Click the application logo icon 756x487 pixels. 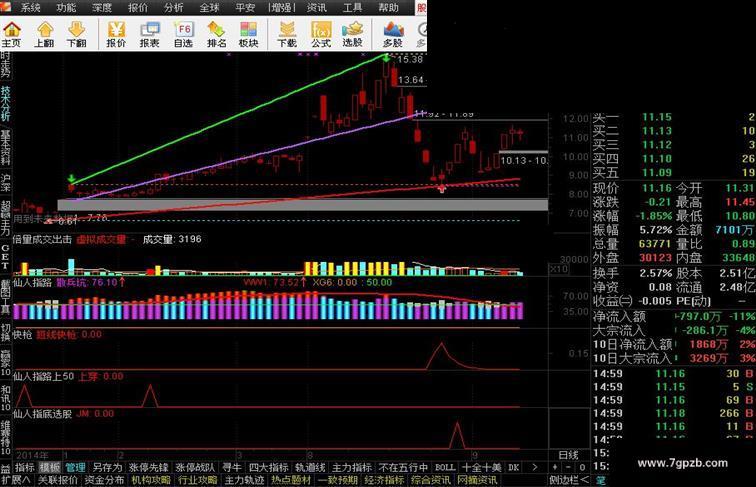(6, 7)
